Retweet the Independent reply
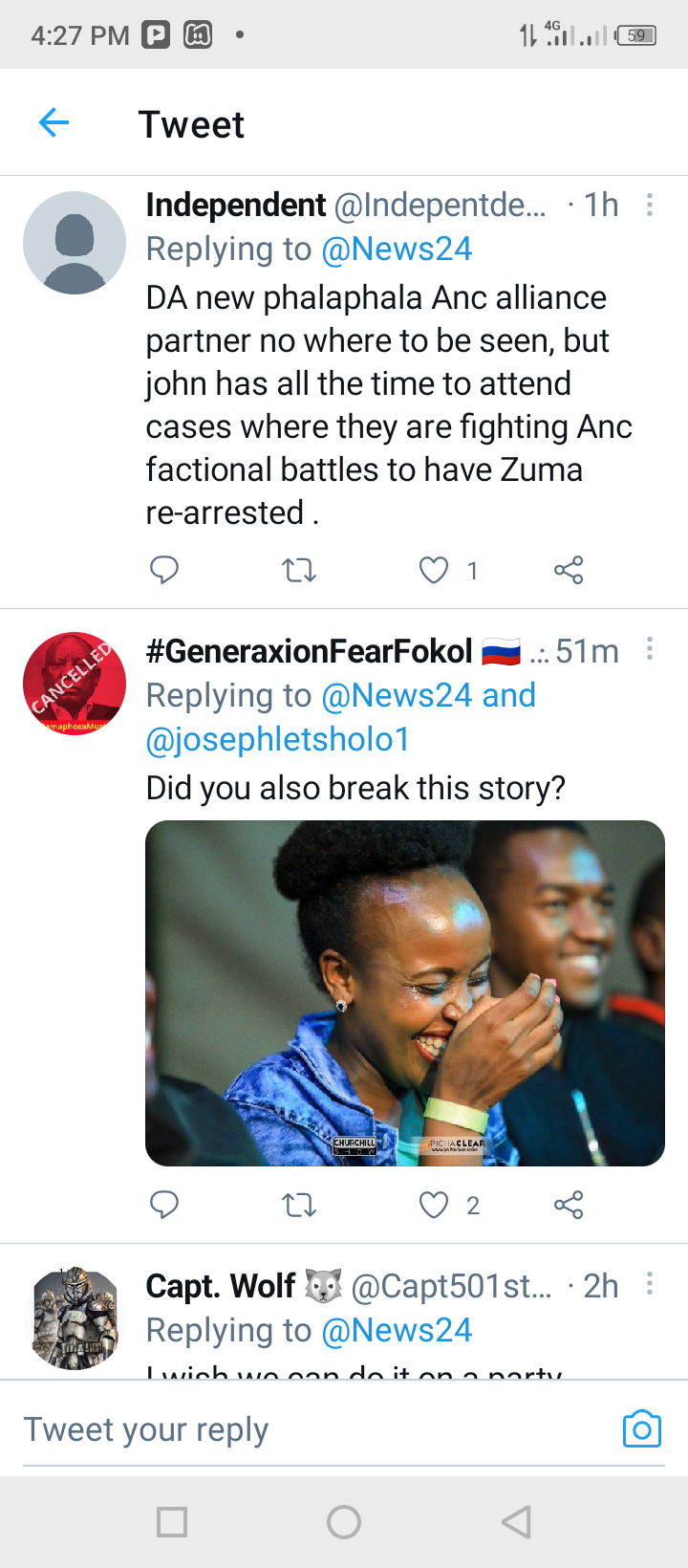This screenshot has width=688, height=1568. [299, 571]
